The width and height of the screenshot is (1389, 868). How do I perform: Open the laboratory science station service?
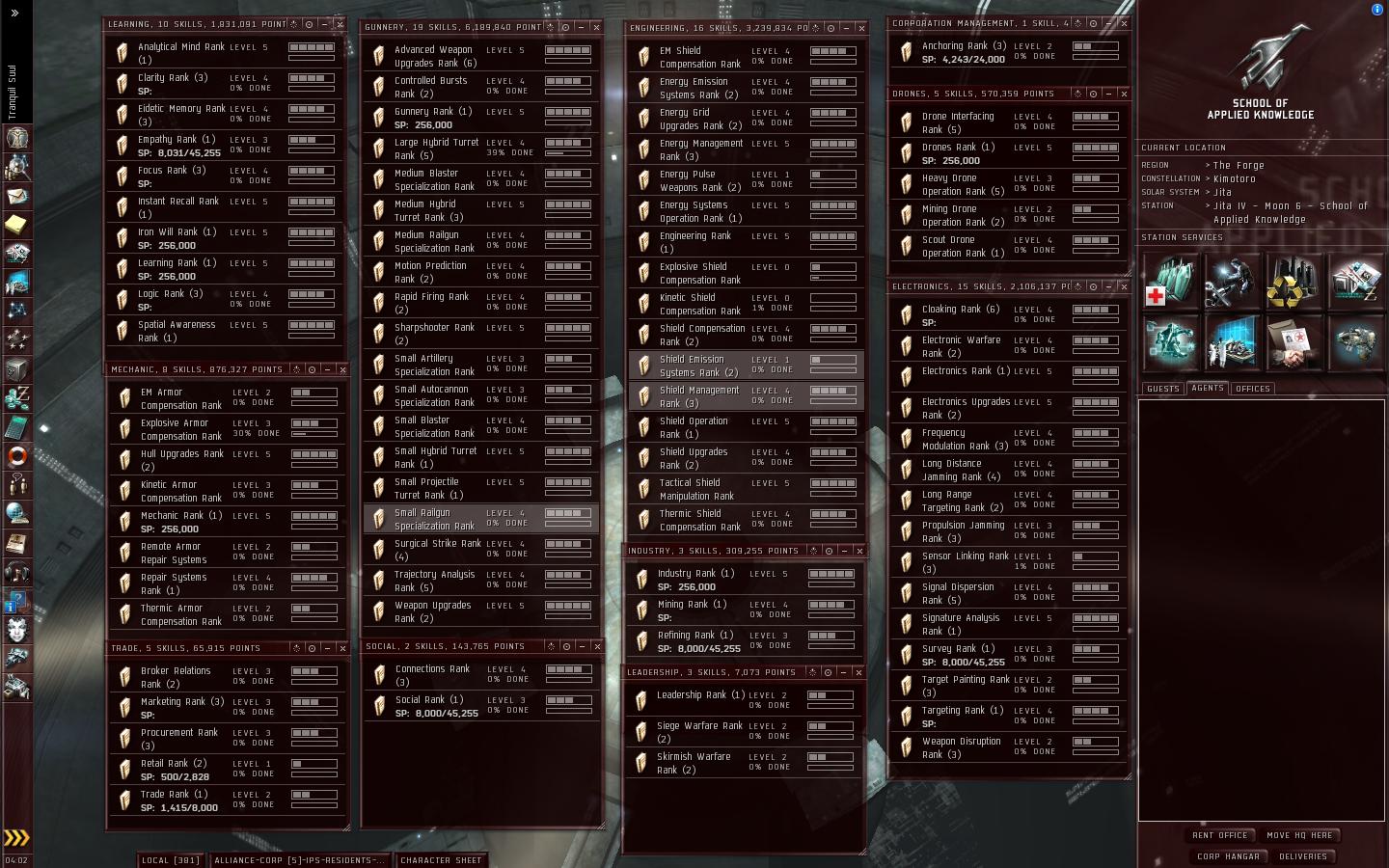(x=1232, y=343)
